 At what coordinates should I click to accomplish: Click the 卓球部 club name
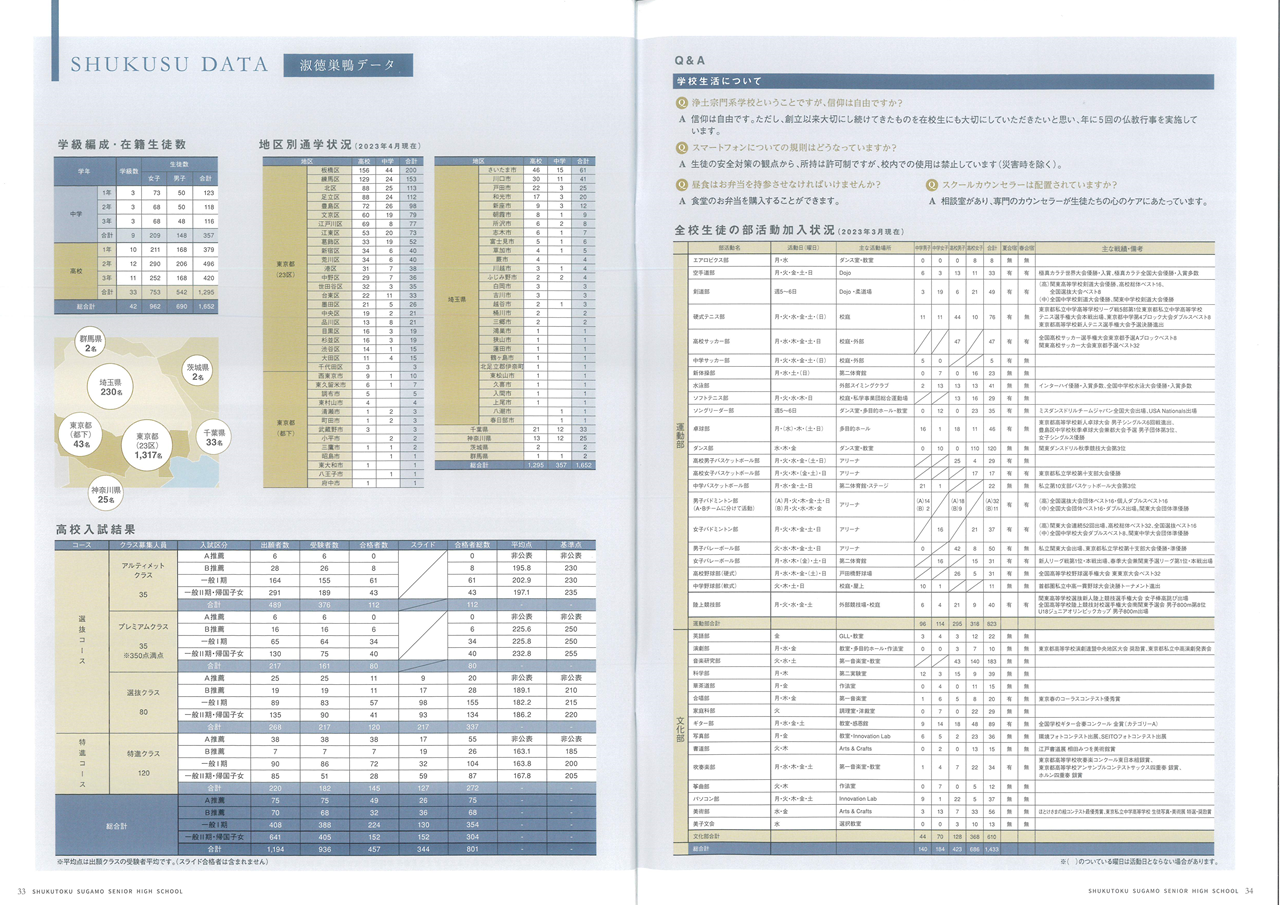pyautogui.click(x=703, y=428)
